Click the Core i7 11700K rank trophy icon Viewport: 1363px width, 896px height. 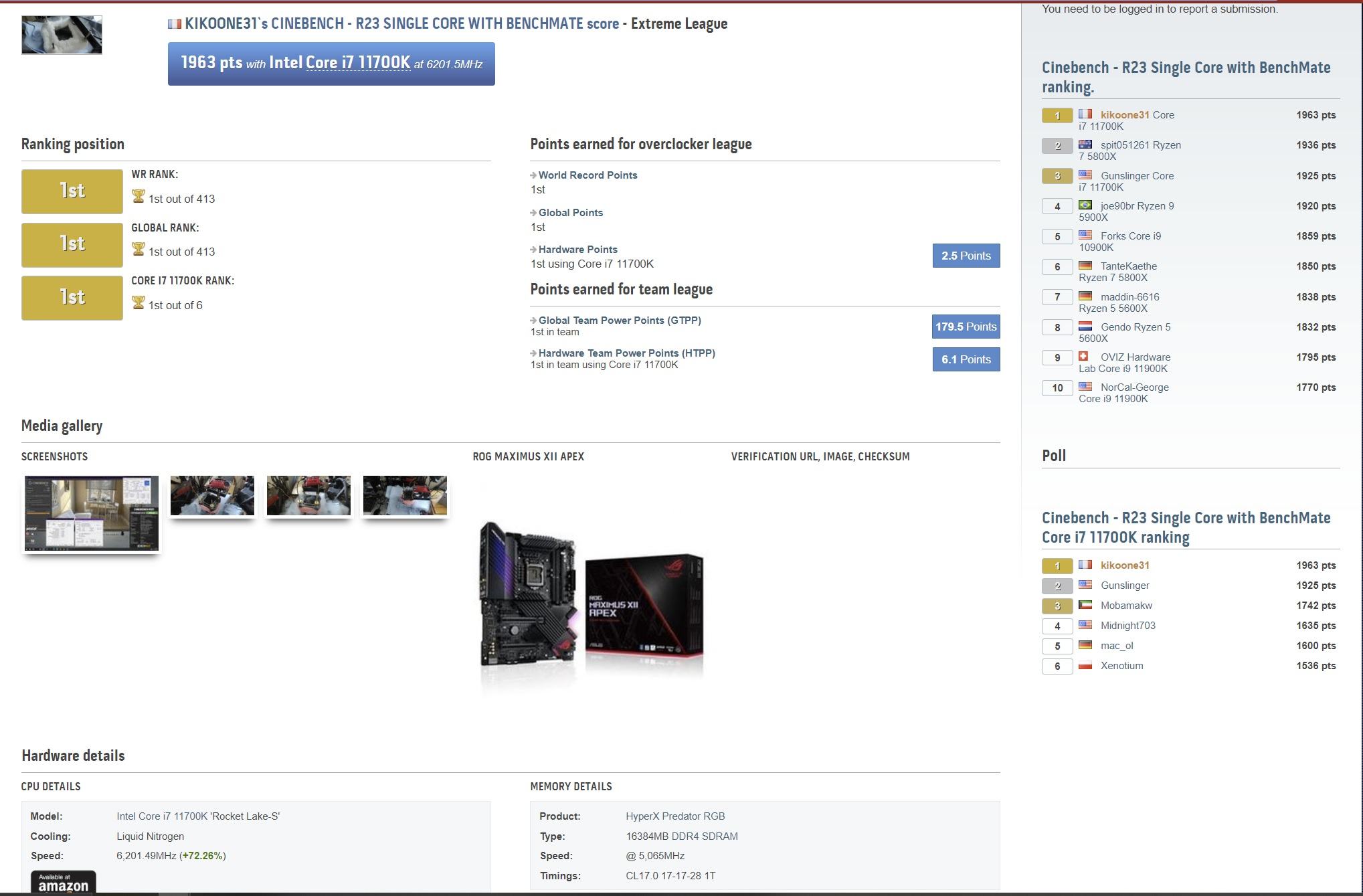139,303
